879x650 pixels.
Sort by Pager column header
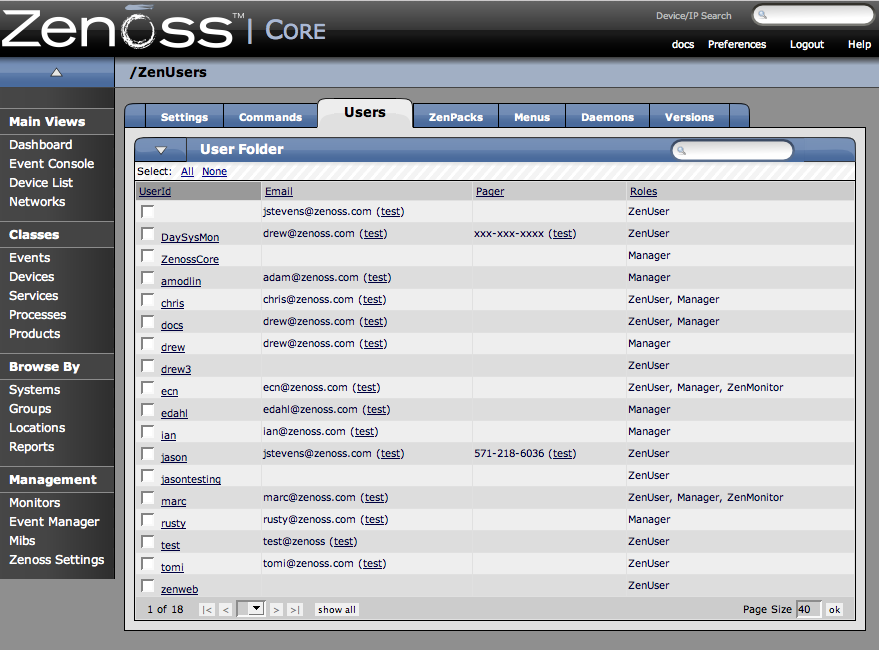coord(490,191)
